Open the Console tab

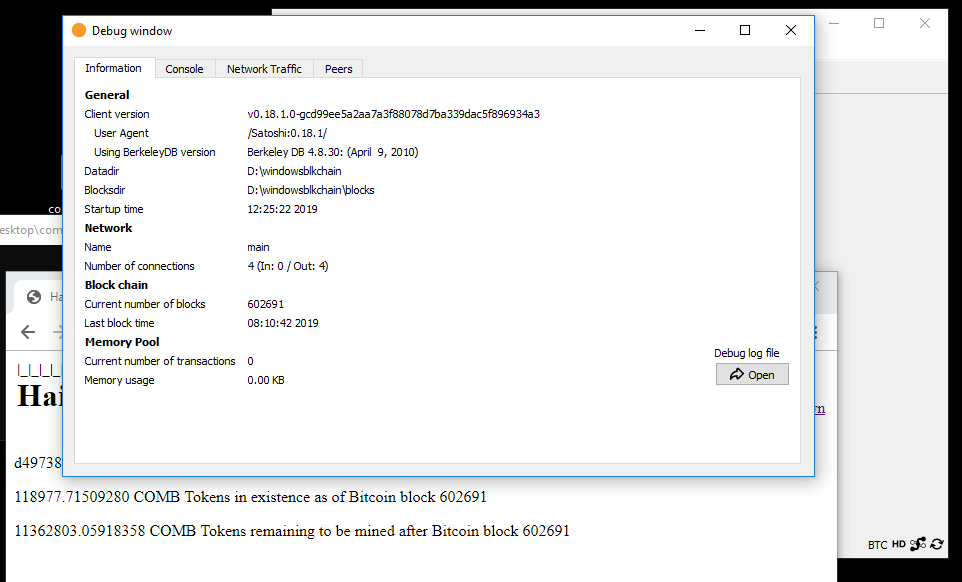(x=184, y=69)
